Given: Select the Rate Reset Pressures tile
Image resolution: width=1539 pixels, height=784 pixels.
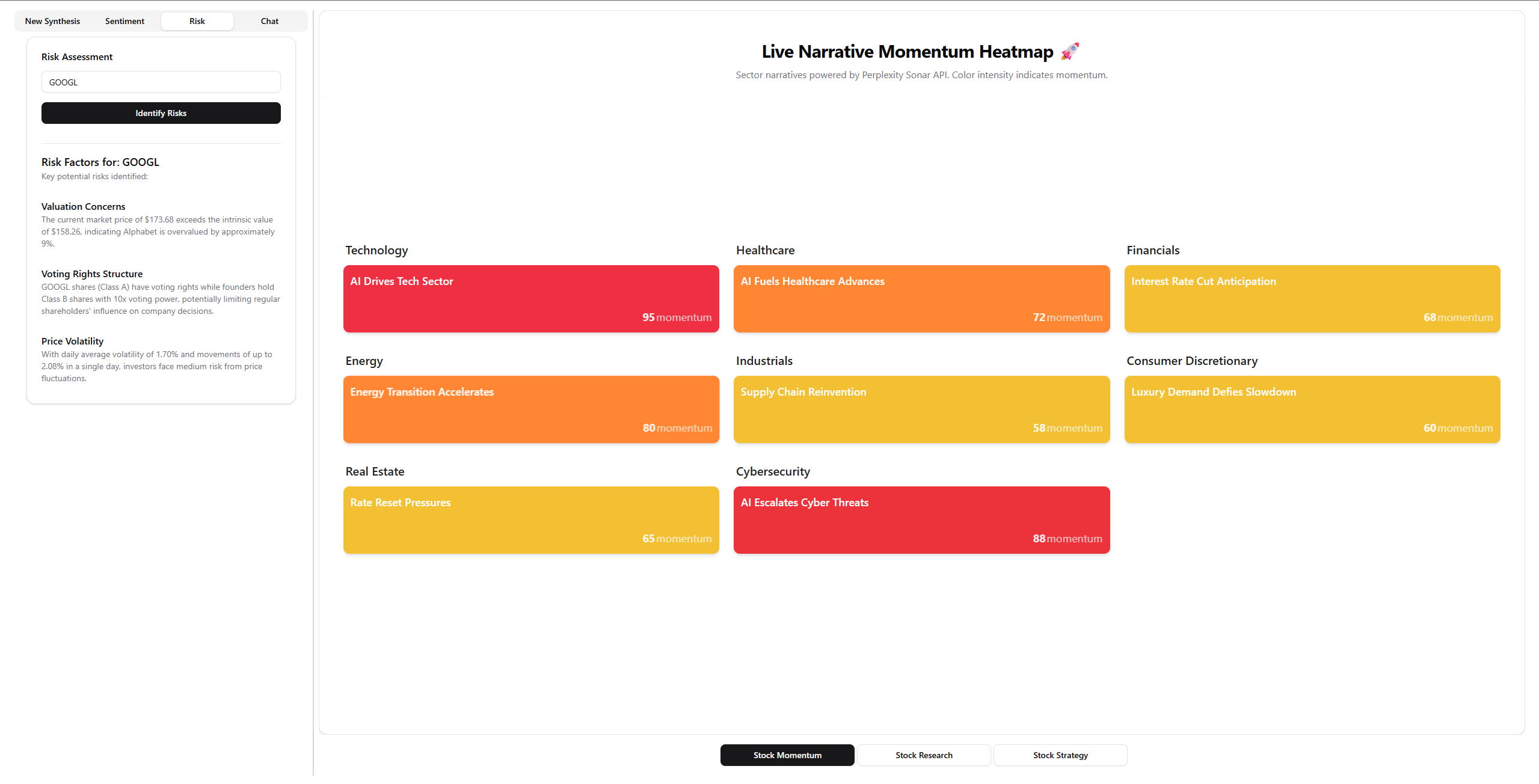Looking at the screenshot, I should [531, 520].
